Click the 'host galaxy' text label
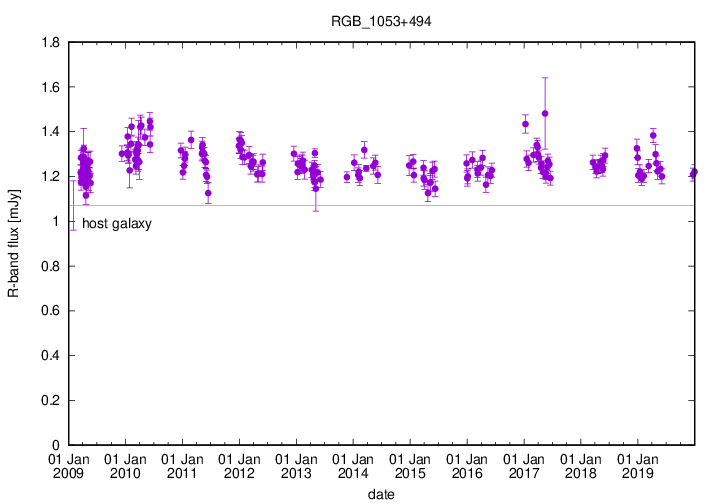 [116, 224]
